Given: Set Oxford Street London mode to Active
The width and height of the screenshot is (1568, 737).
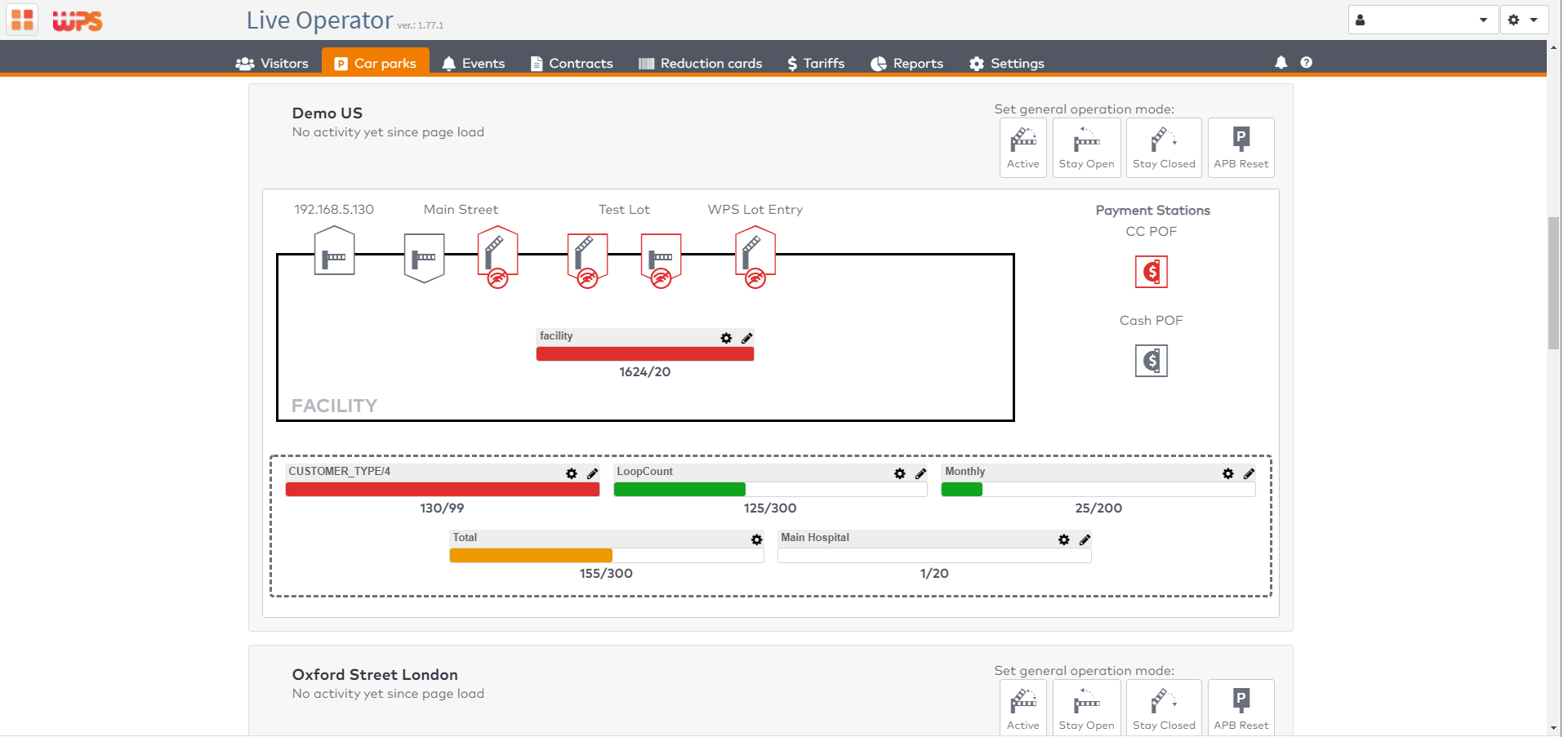Looking at the screenshot, I should pyautogui.click(x=1022, y=708).
